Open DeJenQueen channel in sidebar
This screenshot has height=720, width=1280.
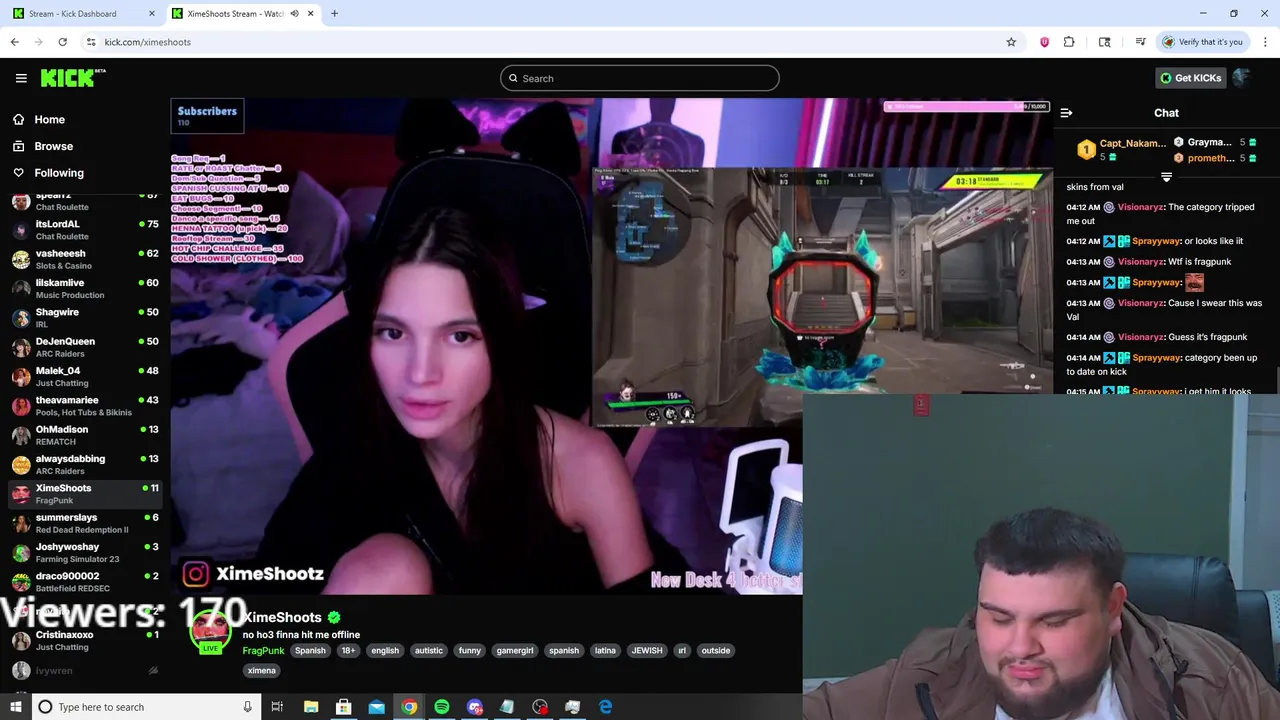[x=85, y=347]
